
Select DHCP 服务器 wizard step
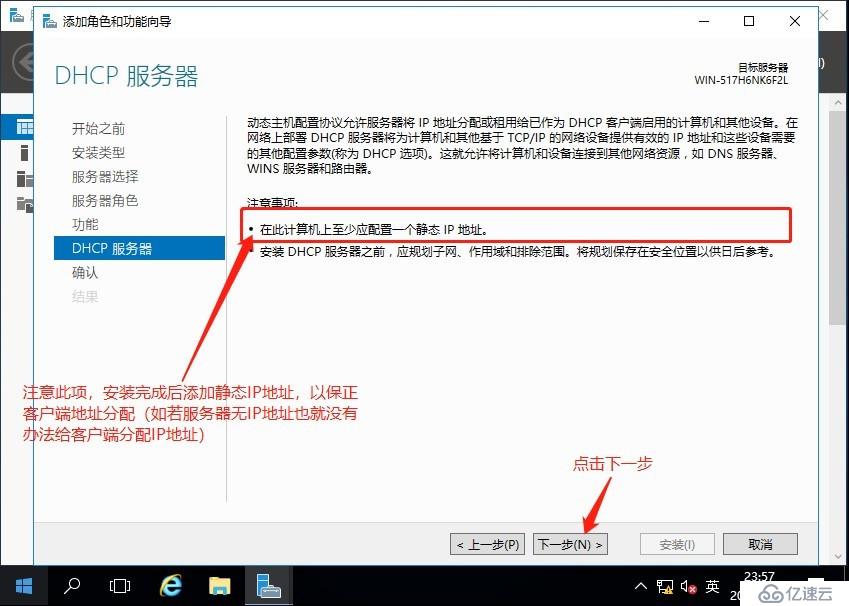click(139, 248)
